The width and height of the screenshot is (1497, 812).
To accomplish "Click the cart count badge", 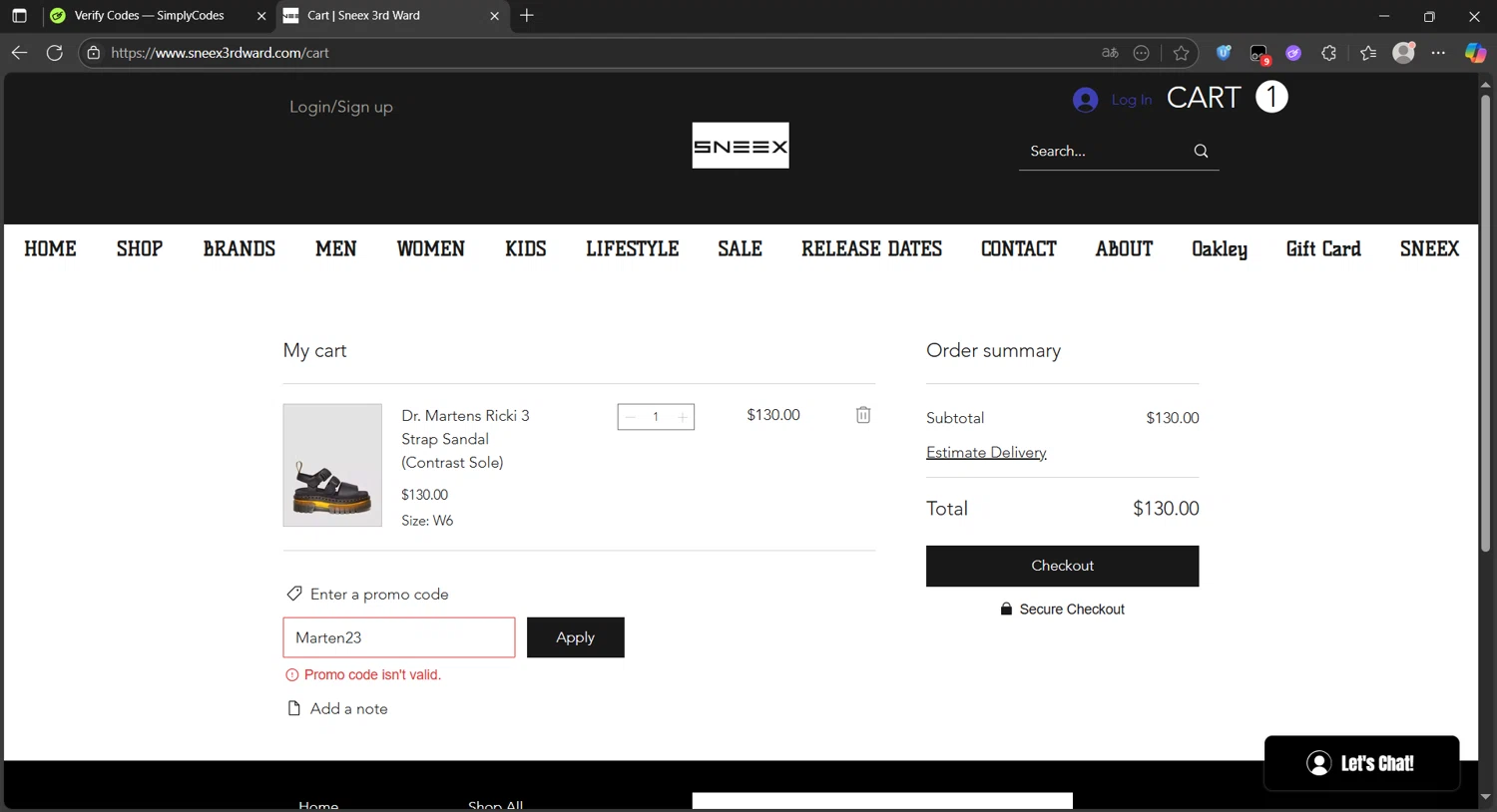I will pos(1271,97).
